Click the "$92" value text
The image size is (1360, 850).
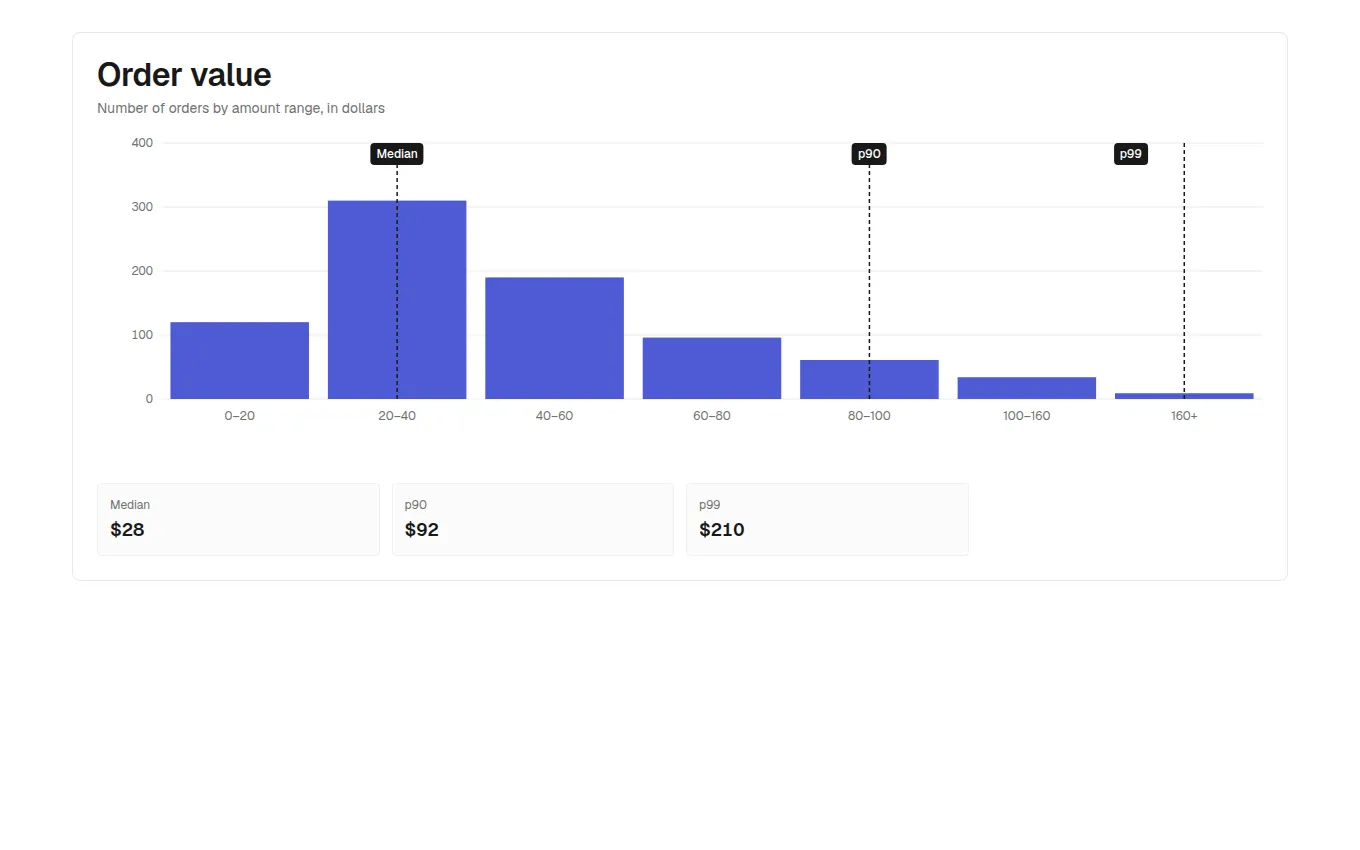click(x=422, y=530)
